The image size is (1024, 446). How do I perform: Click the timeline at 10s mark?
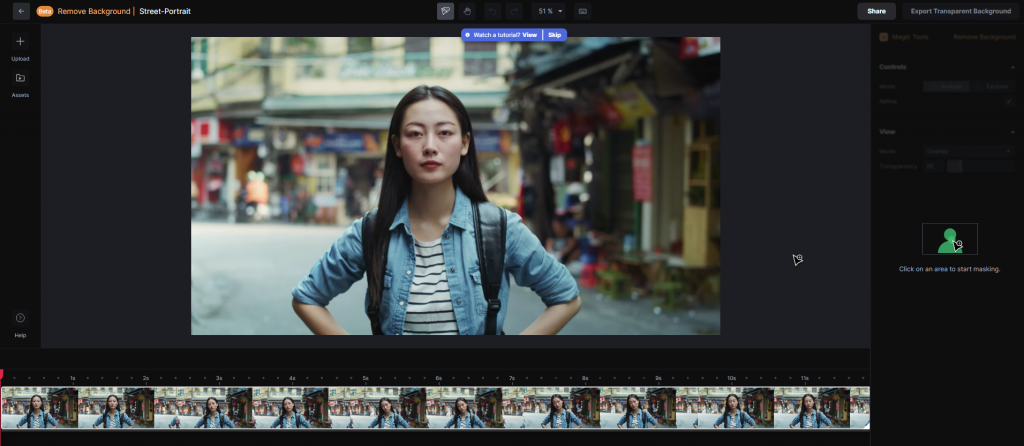click(731, 378)
